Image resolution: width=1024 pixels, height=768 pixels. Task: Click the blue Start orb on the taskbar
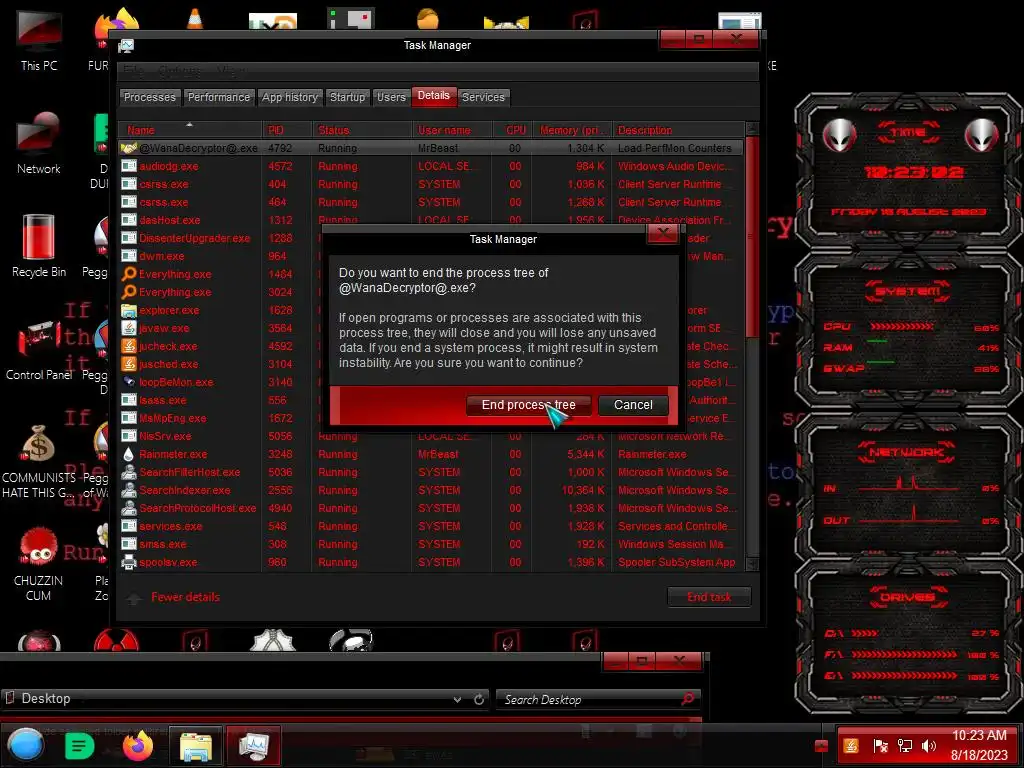coord(25,745)
